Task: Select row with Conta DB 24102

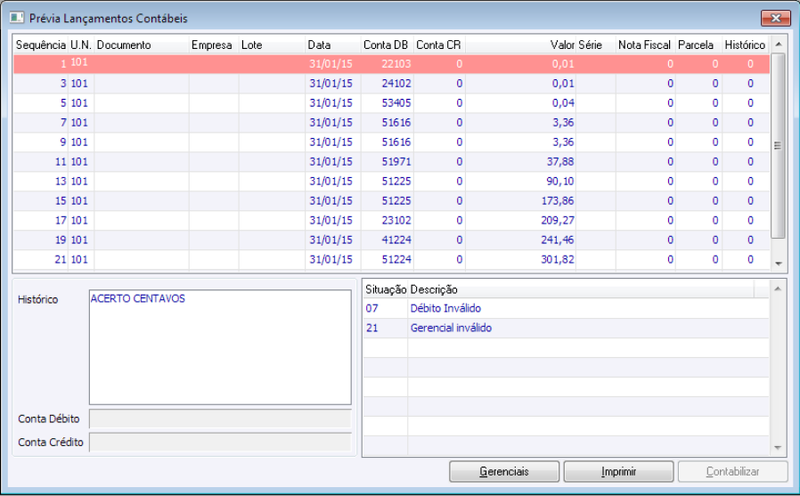Action: [x=391, y=83]
